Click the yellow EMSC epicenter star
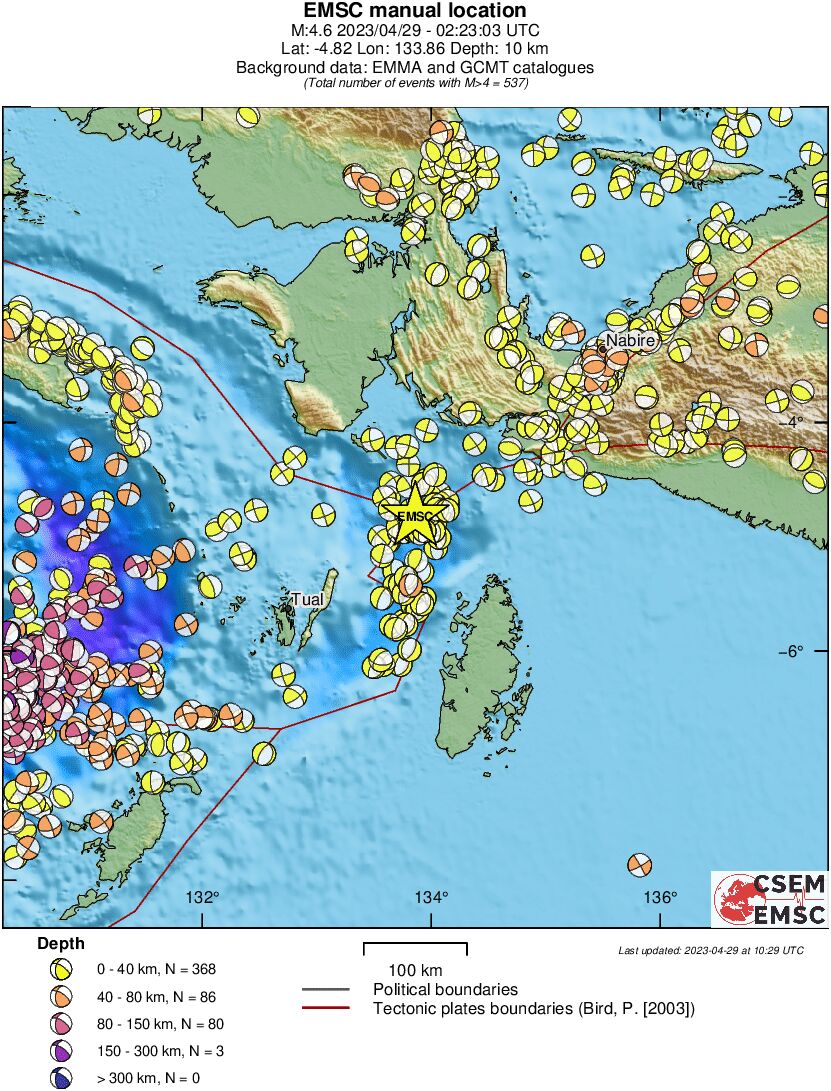Viewport: 831px width, 1091px height. pos(415,513)
